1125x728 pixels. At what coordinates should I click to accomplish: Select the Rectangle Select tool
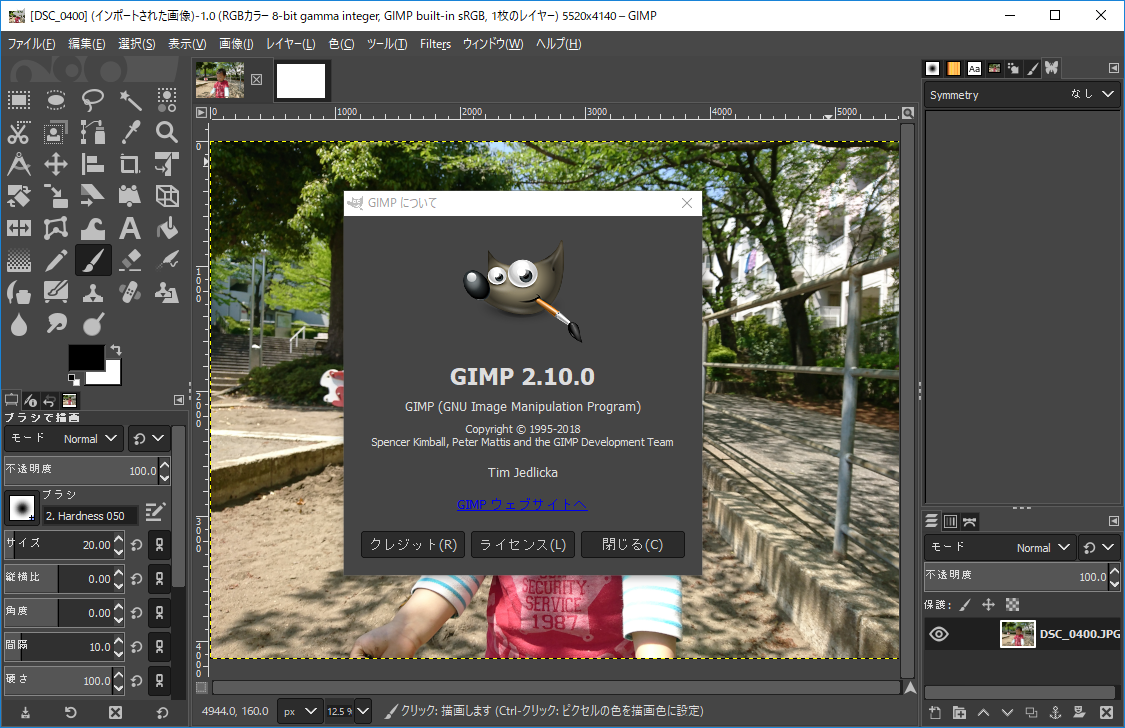click(19, 100)
